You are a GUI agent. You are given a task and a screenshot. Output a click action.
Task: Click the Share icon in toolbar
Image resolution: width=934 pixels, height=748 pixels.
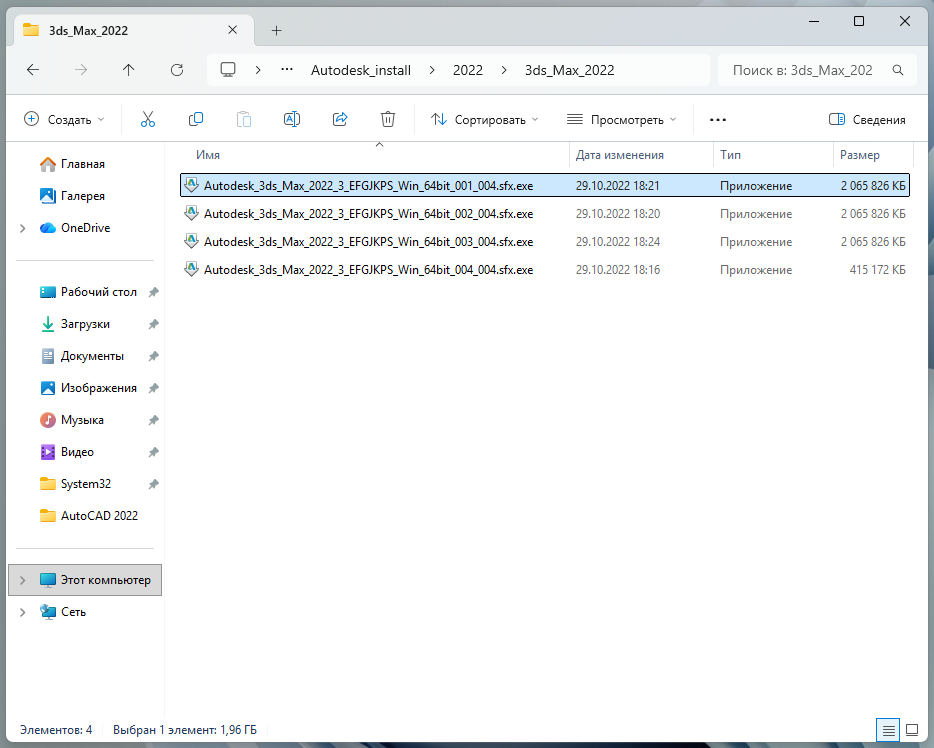[340, 120]
